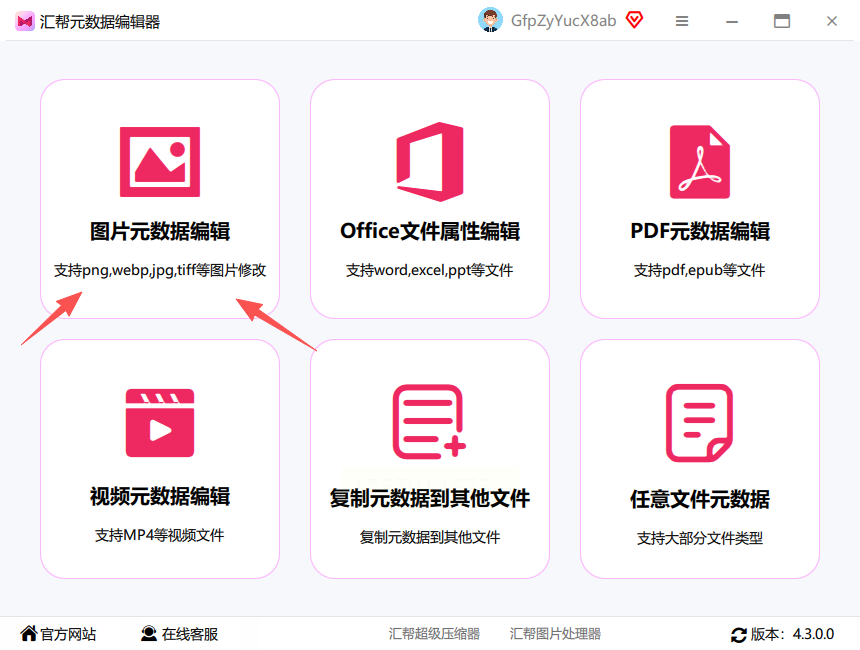This screenshot has height=650, width=860.
Task: Open the hamburger menu icon
Action: pos(682,21)
